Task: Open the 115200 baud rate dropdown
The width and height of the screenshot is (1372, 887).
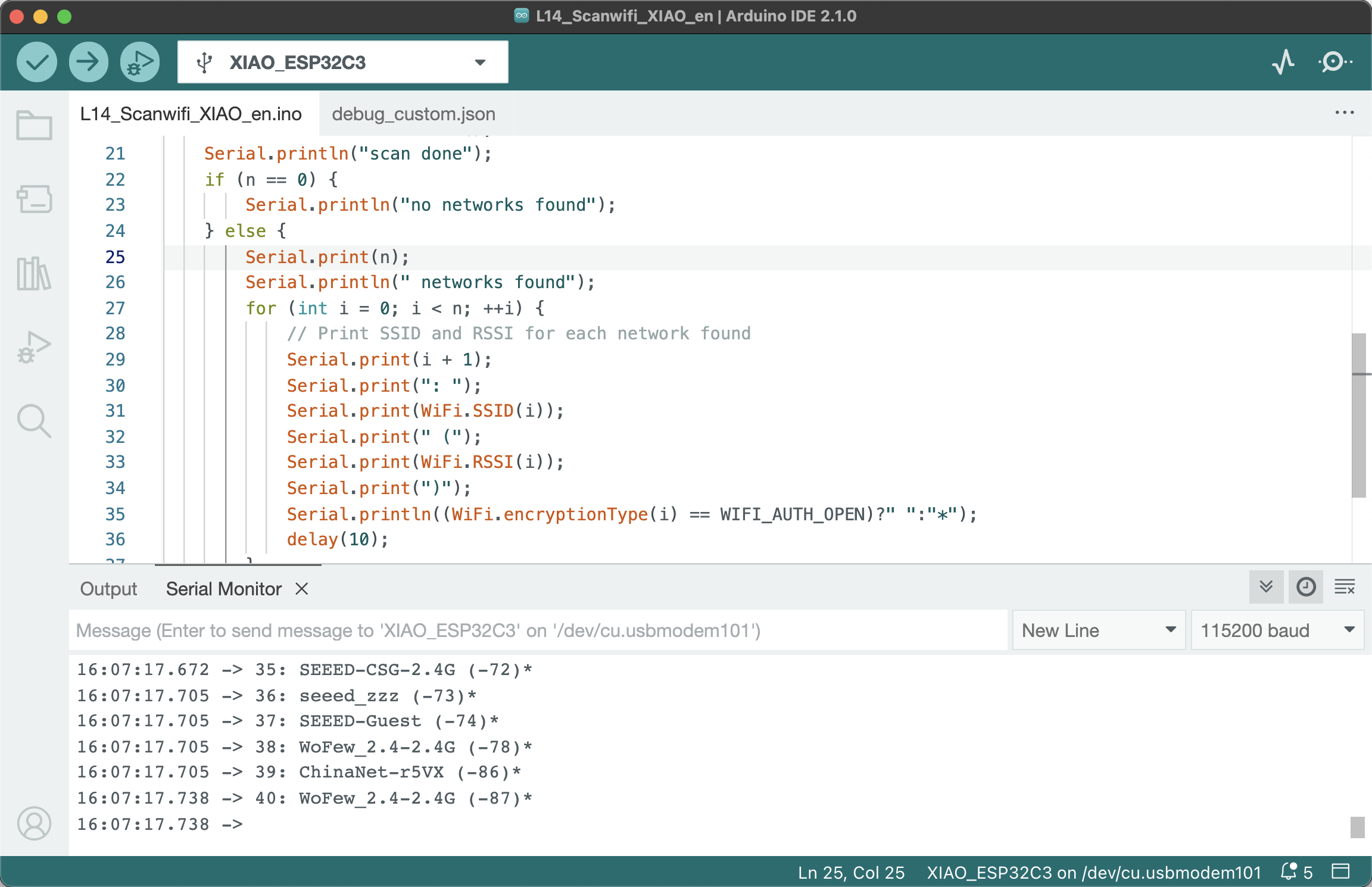Action: (x=1277, y=630)
